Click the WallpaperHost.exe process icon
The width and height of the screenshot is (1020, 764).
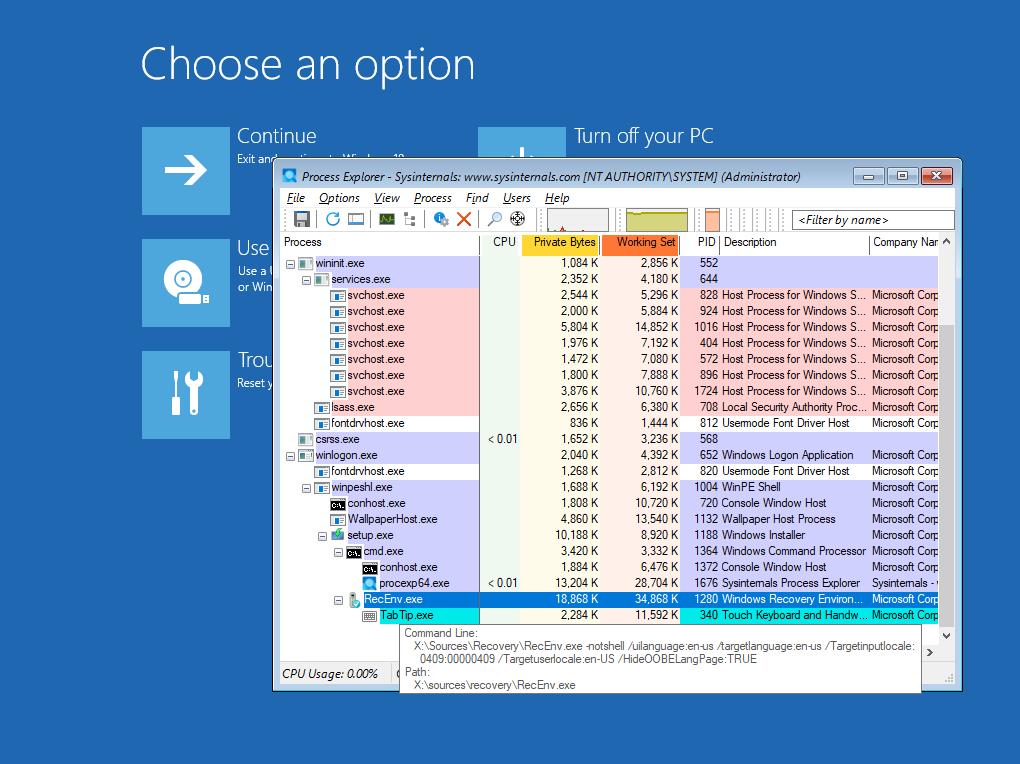pos(338,520)
